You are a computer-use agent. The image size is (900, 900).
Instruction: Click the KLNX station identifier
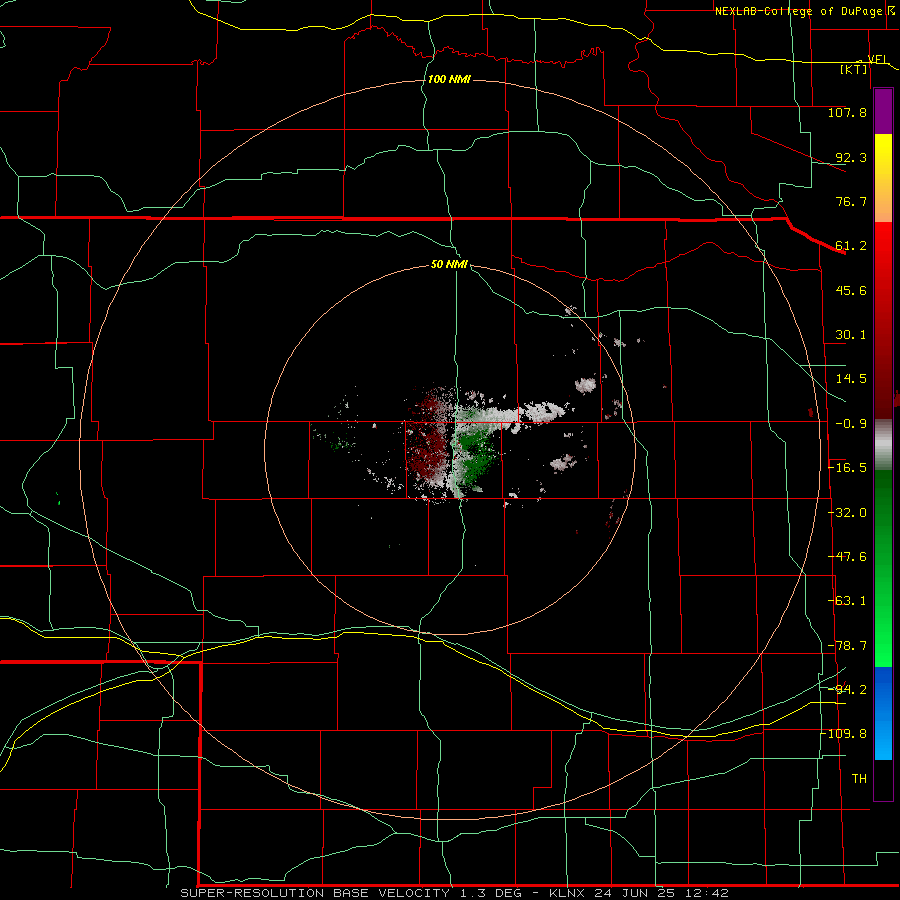click(x=566, y=893)
